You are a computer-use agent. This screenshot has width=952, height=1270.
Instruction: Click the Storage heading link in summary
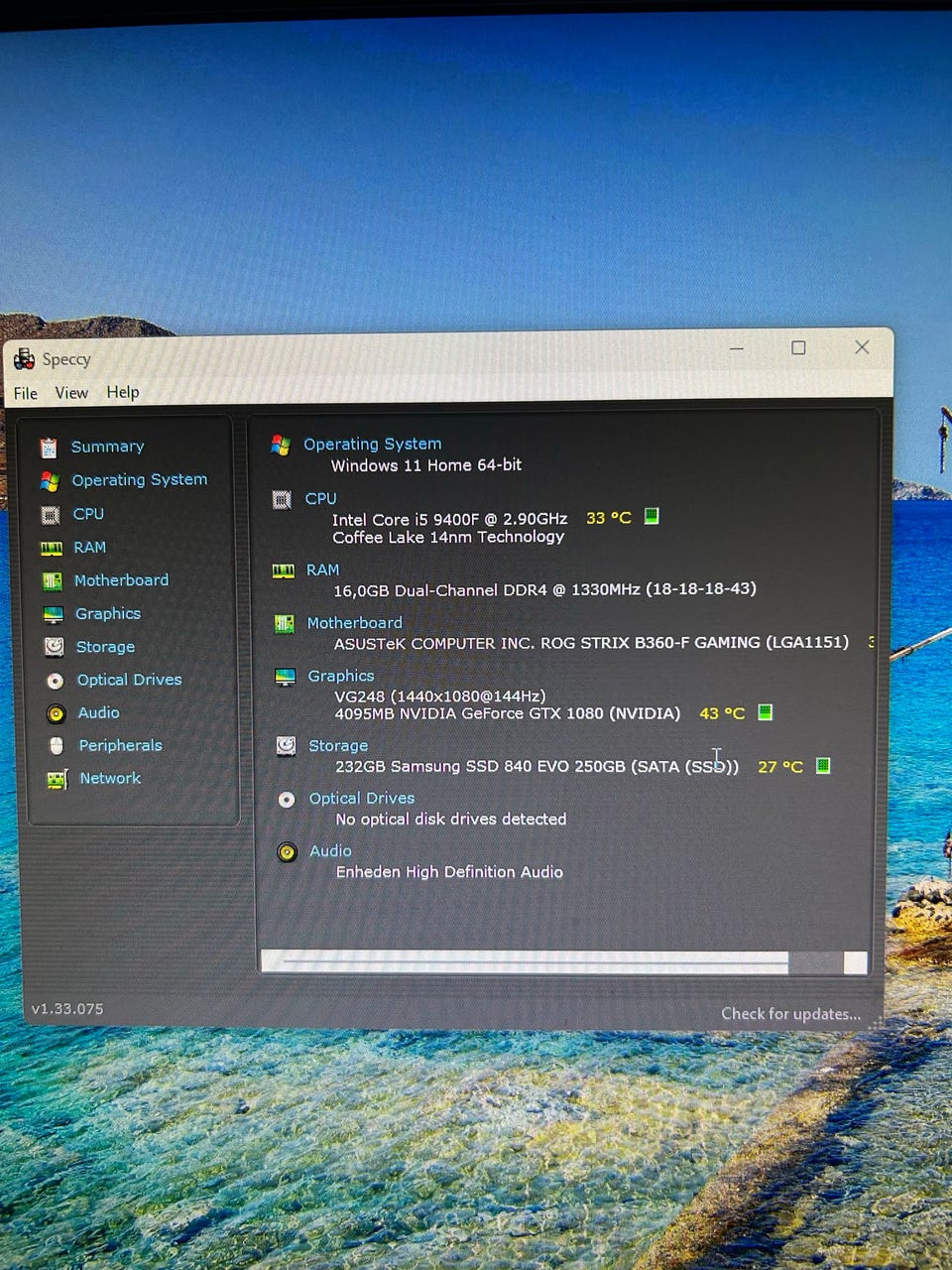coord(337,746)
